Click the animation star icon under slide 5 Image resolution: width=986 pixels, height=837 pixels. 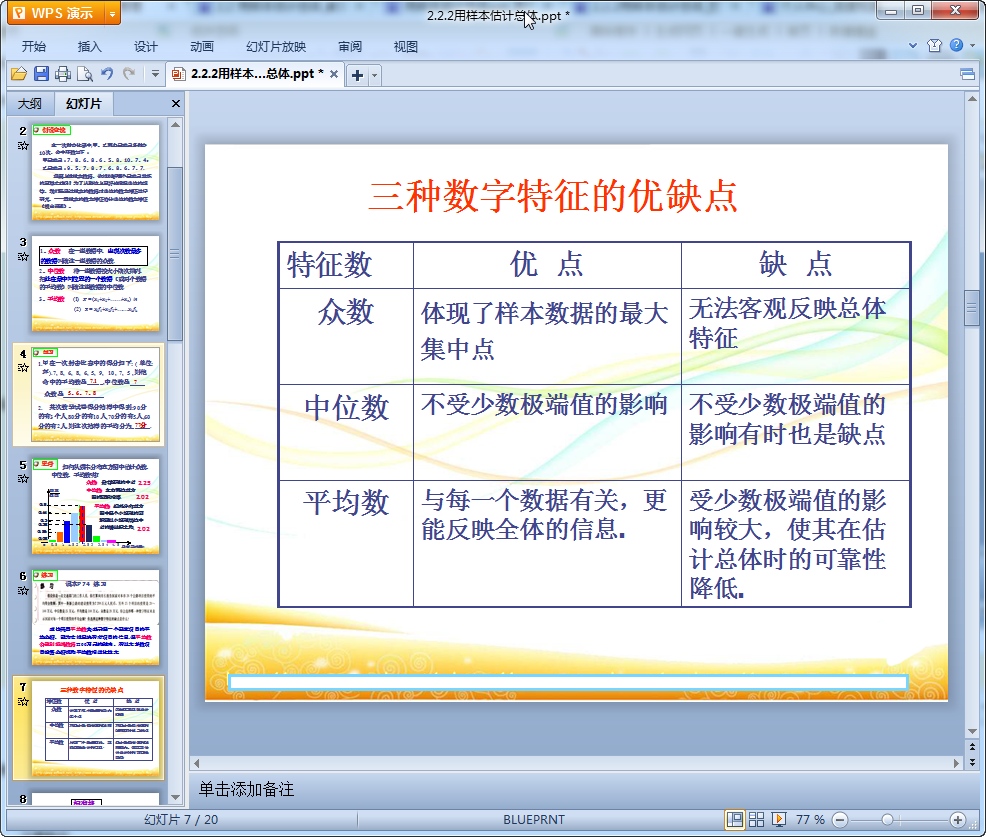pyautogui.click(x=23, y=479)
